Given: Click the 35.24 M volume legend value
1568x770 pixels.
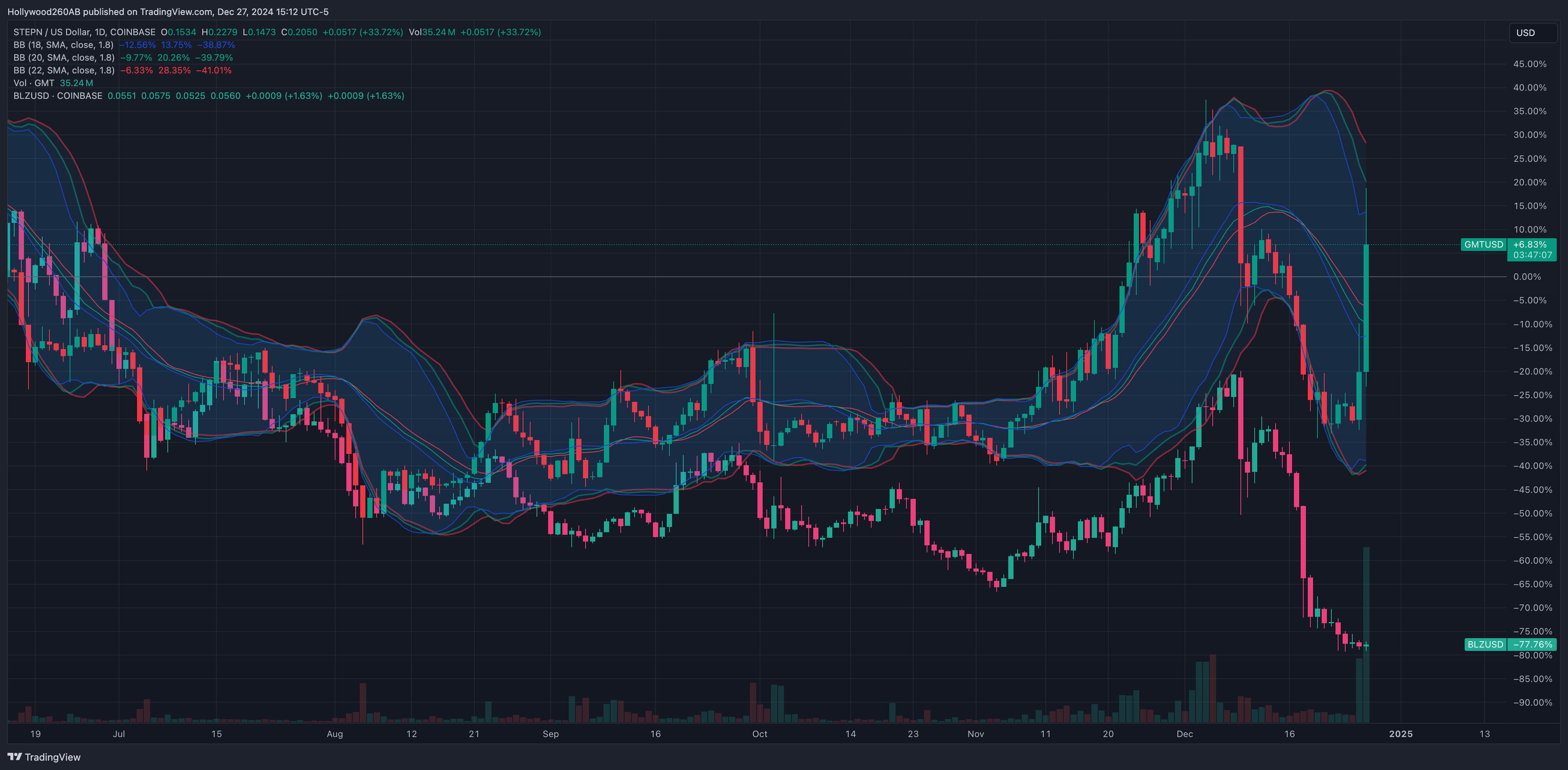Looking at the screenshot, I should click(x=76, y=84).
